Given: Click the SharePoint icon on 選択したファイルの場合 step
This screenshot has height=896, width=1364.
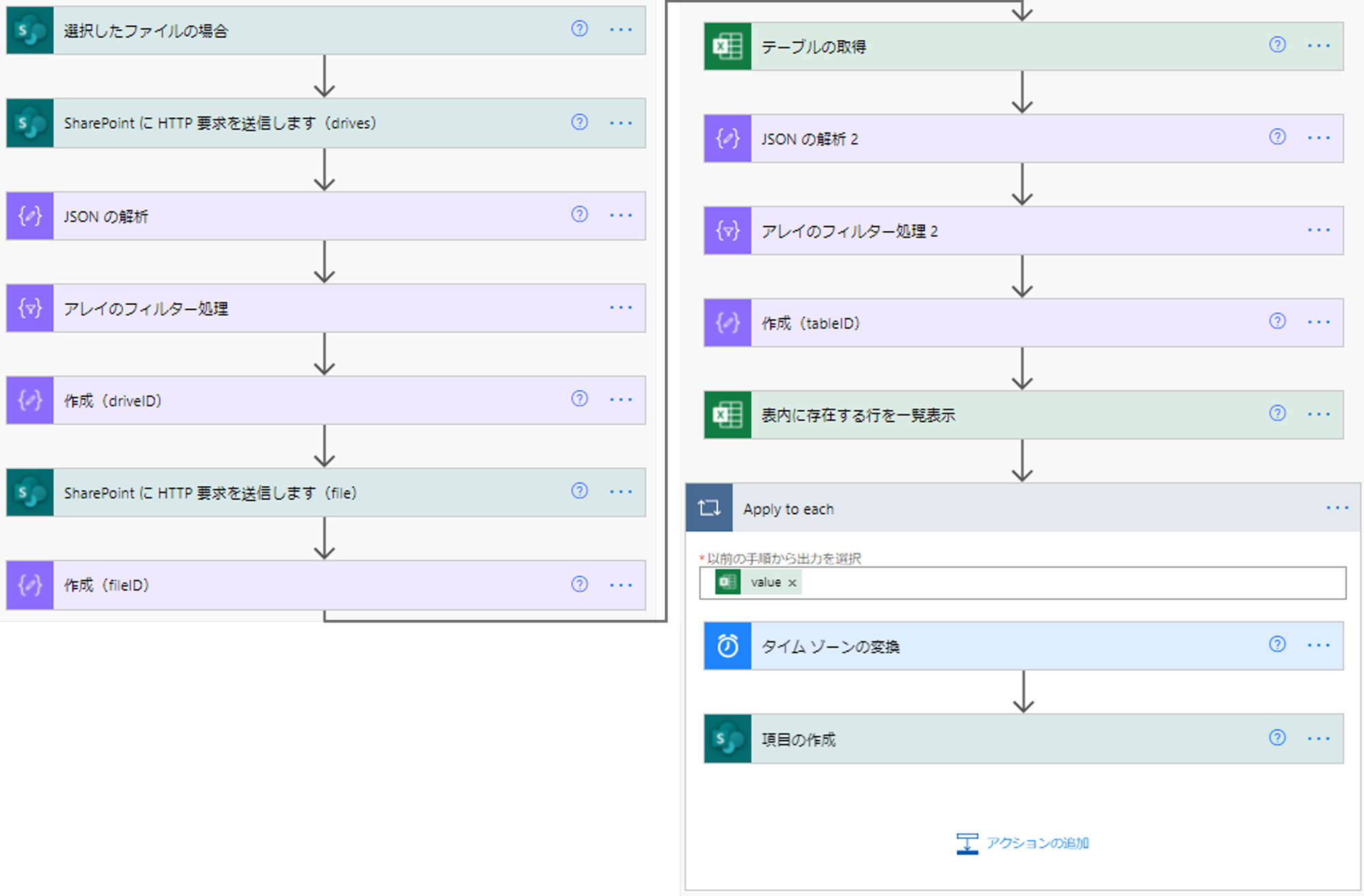Looking at the screenshot, I should coord(29,30).
